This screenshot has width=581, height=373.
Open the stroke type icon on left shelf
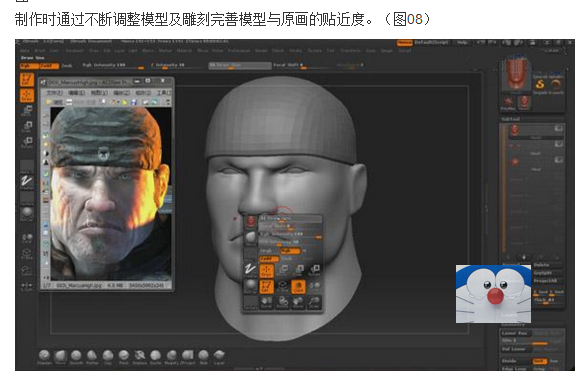click(x=27, y=182)
